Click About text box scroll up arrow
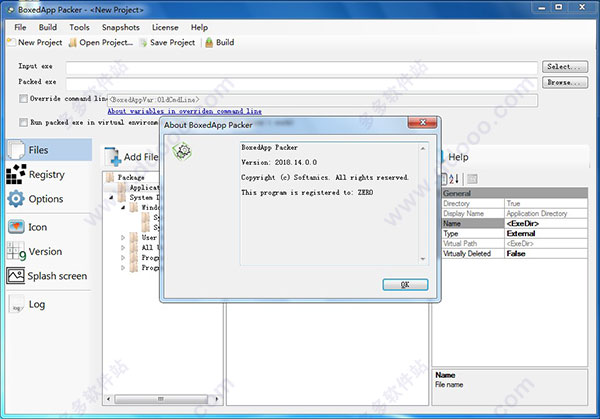 click(423, 148)
